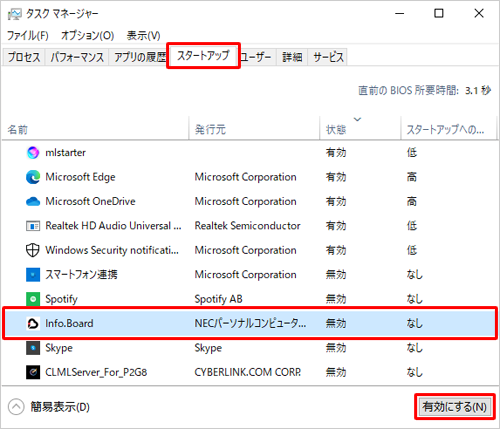Viewport: 500px width, 429px height.
Task: Click 直前の BIOS 所要時間 value
Action: [x=478, y=90]
